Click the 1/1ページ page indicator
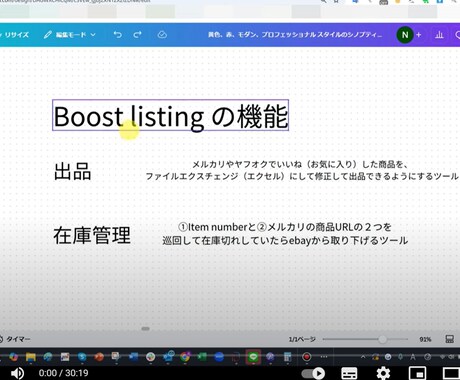The image size is (460, 380). point(302,339)
